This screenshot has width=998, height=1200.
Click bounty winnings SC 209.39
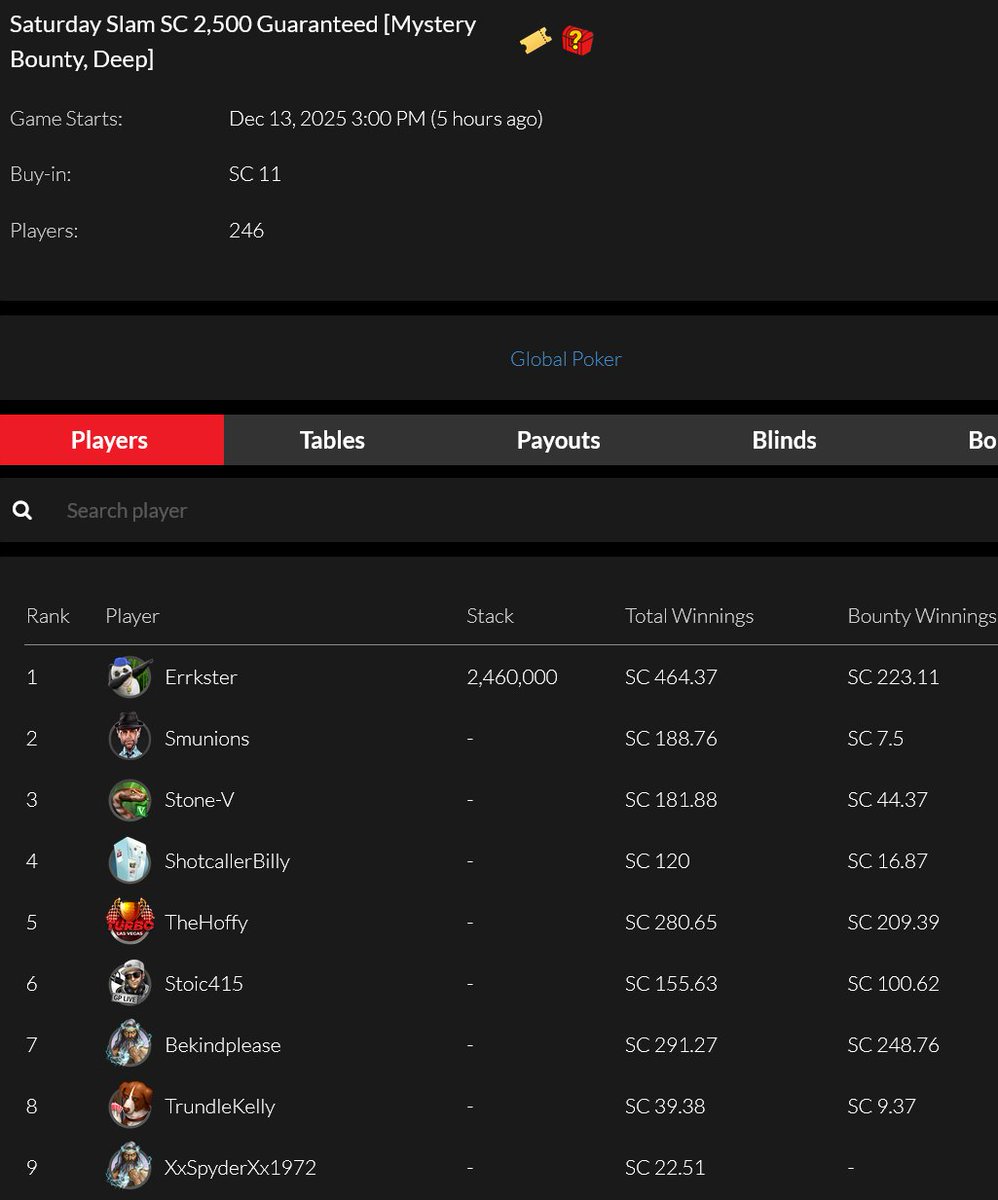(x=893, y=922)
